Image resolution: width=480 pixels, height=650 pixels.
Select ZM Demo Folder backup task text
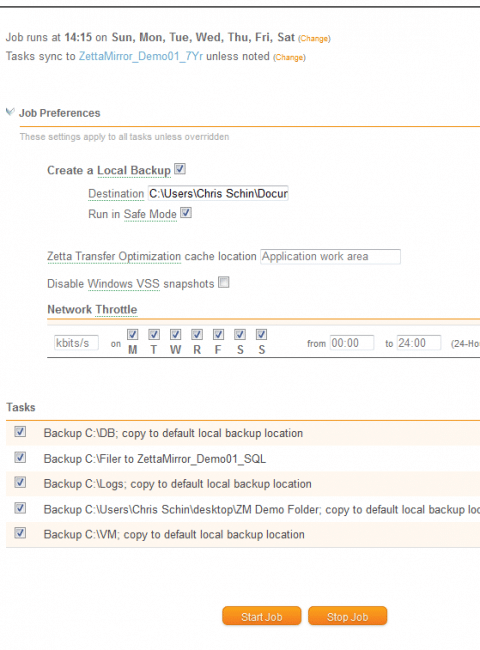262,509
